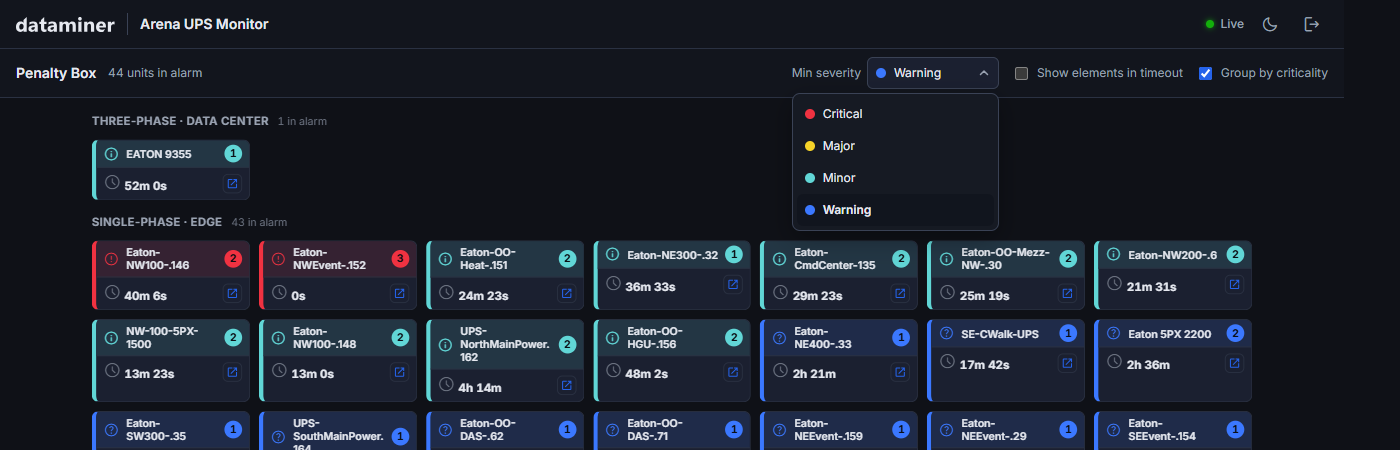Open external link icon on Eaton-OO-Heat-.151 card
This screenshot has height=450, width=1400.
pyautogui.click(x=566, y=293)
